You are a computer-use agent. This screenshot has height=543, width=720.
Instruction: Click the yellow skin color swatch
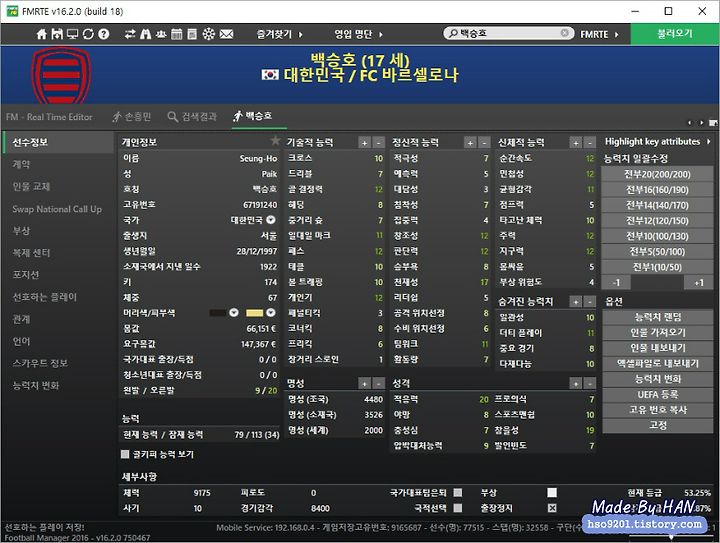[254, 313]
